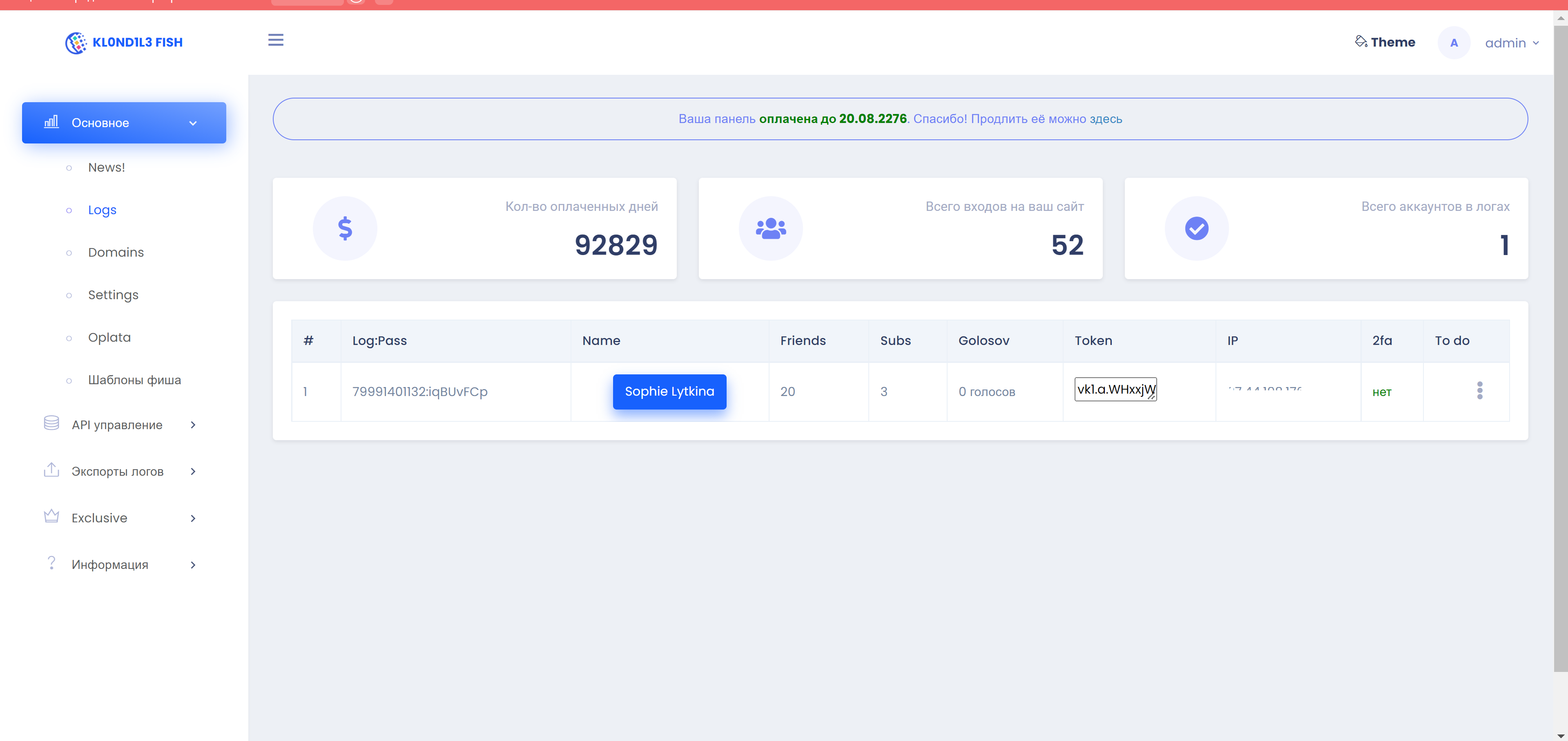Click the dollar sign paid days icon
Screen dimensions: 1568x741
coord(345,228)
